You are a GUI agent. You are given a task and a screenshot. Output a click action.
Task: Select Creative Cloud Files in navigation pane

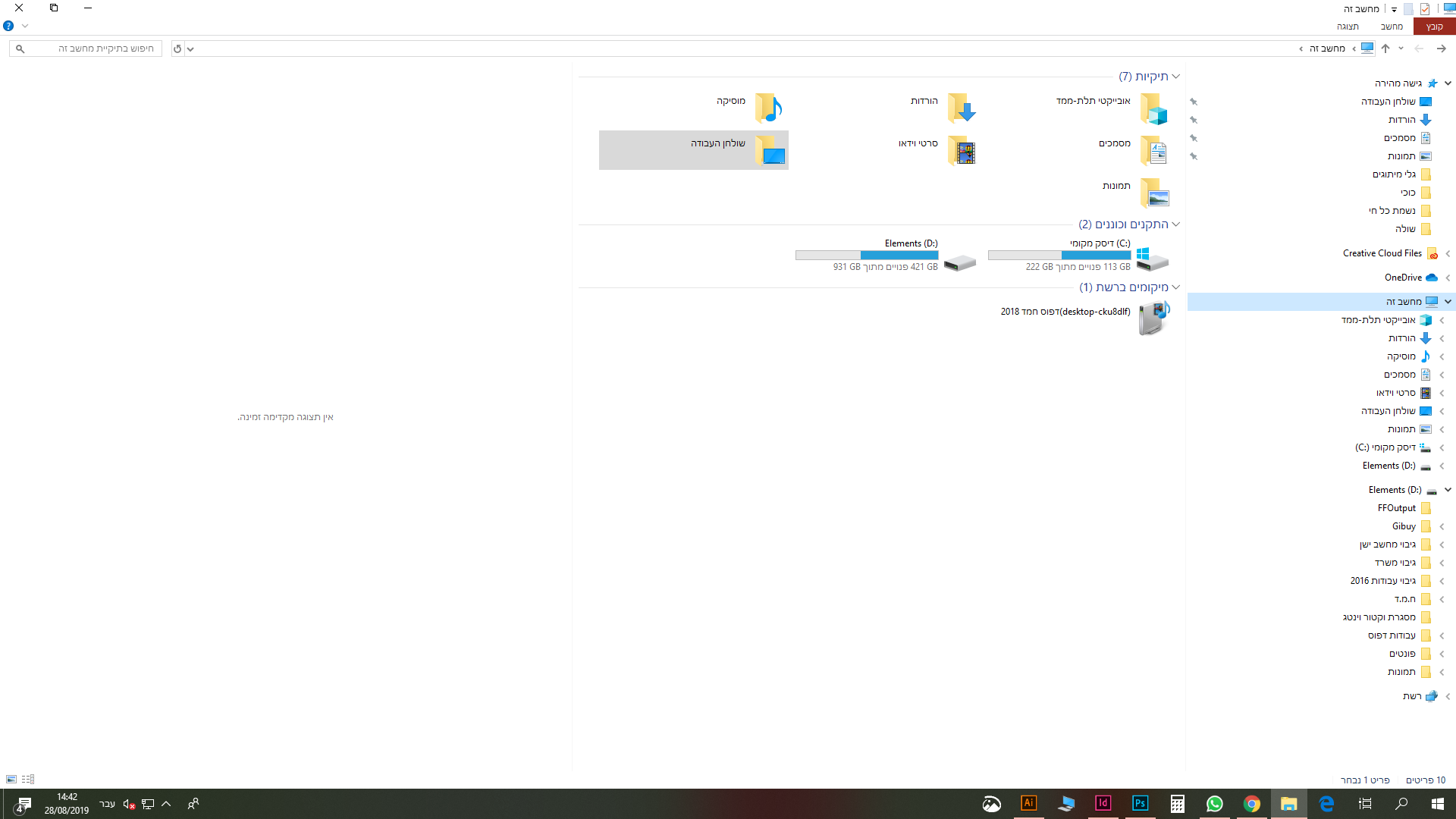coord(1382,253)
